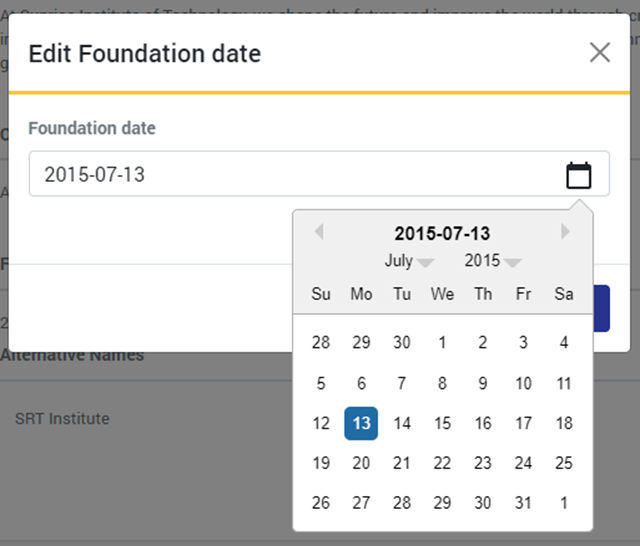The image size is (640, 546).
Task: Pick July 1 in the calendar
Action: pos(442,343)
